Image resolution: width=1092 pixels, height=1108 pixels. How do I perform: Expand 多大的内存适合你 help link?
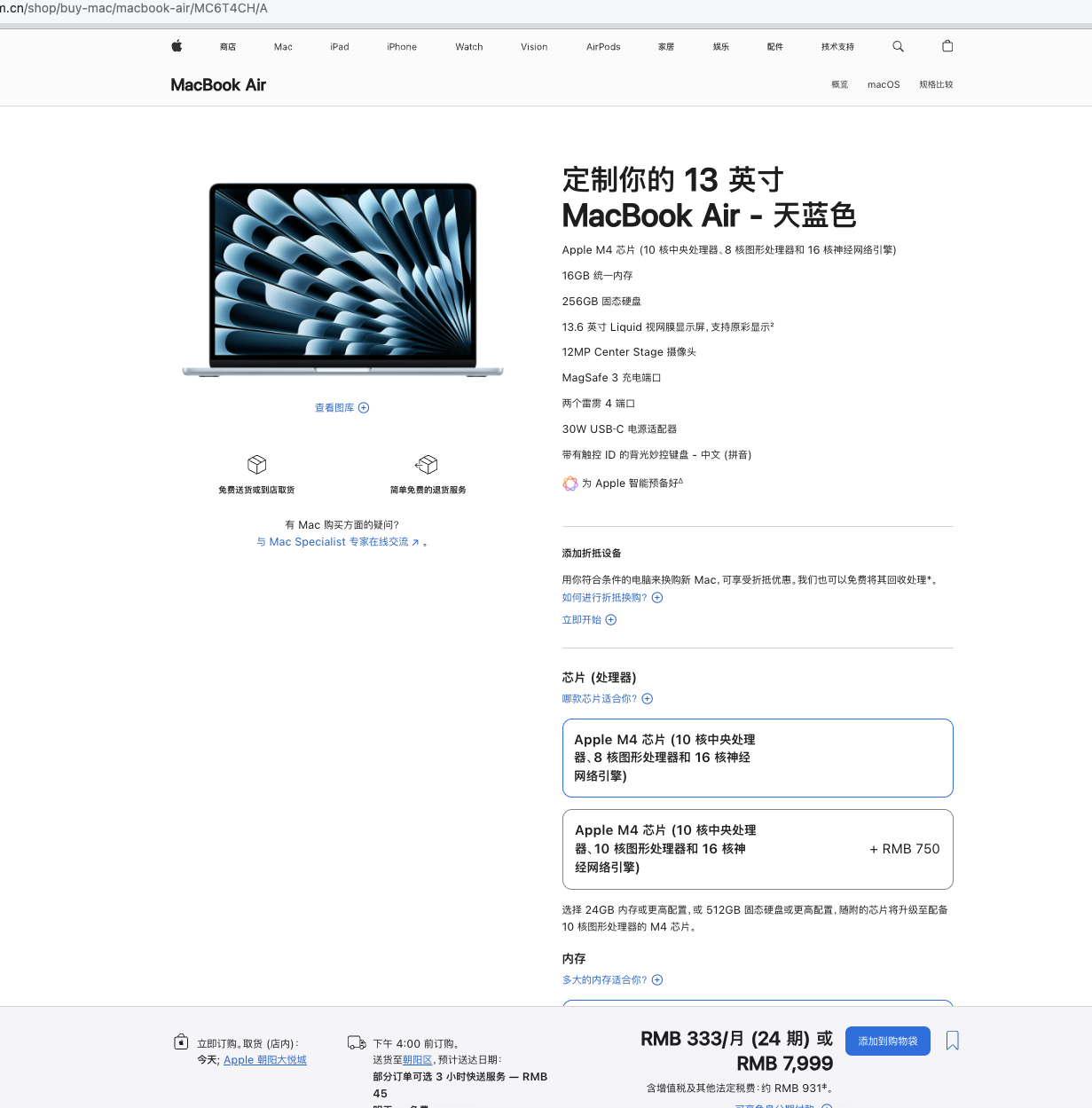pyautogui.click(x=612, y=980)
